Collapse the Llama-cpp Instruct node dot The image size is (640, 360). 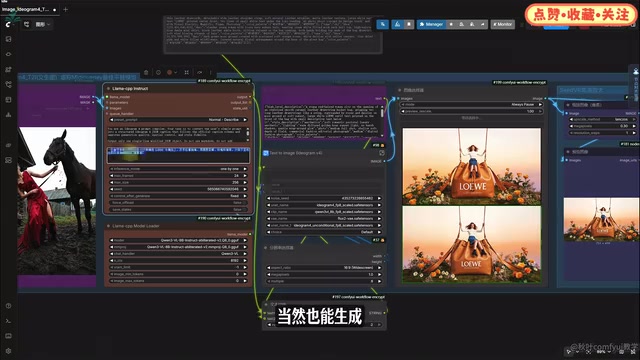(108, 89)
